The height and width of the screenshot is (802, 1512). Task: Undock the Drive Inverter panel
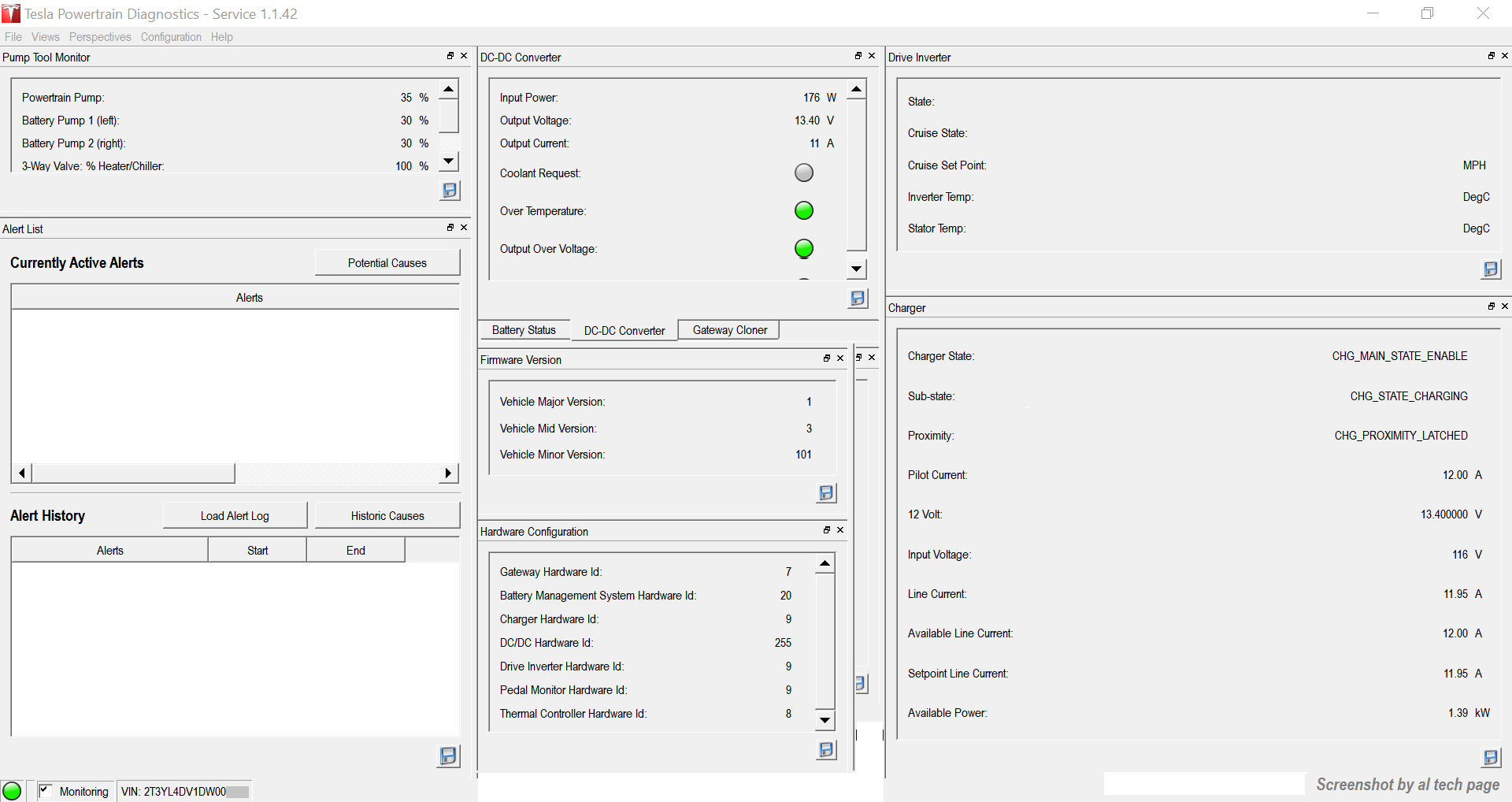pos(1491,56)
